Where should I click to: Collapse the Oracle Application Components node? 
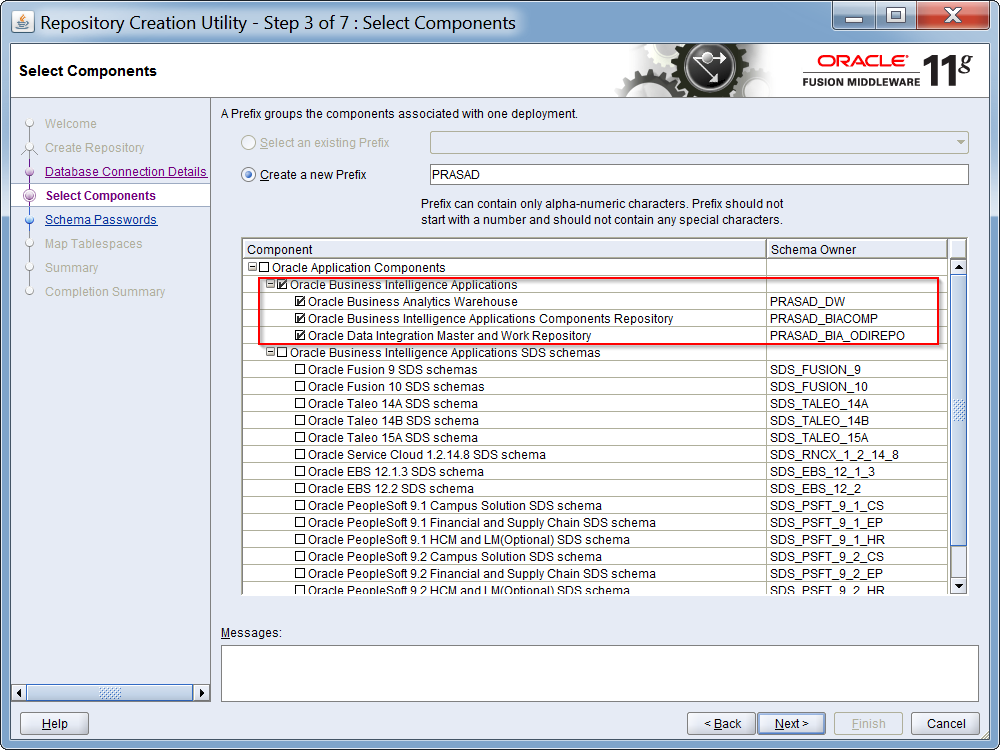pos(252,267)
